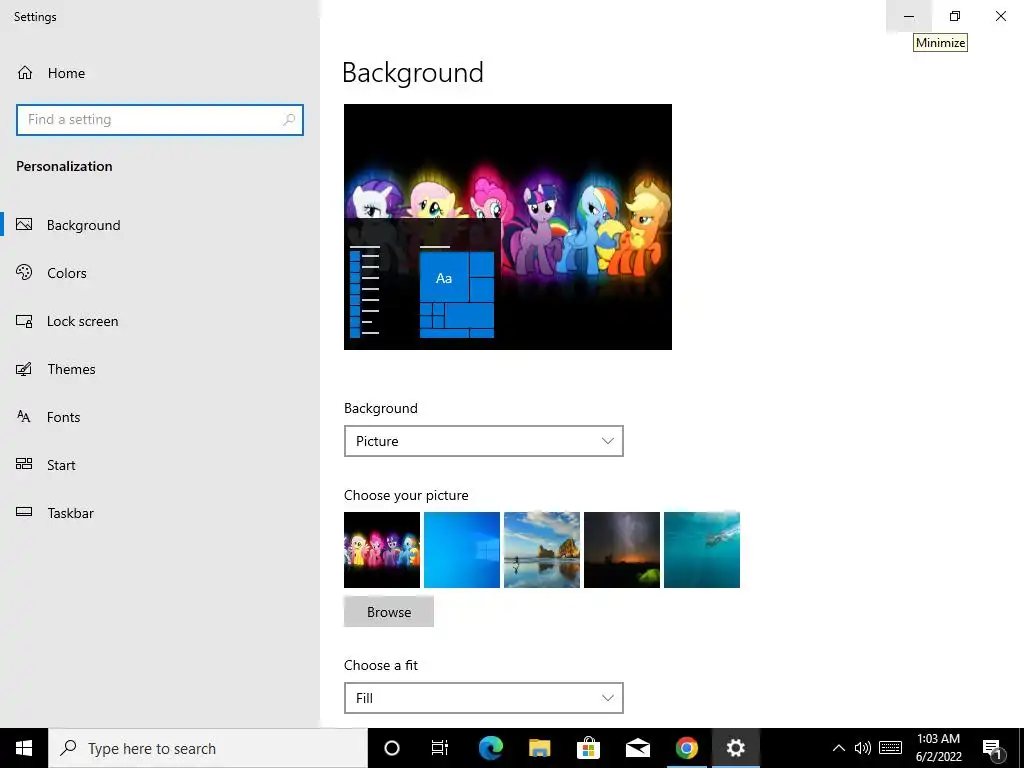Select the Lock screen icon
Screen dimensions: 1024x768
coord(24,321)
